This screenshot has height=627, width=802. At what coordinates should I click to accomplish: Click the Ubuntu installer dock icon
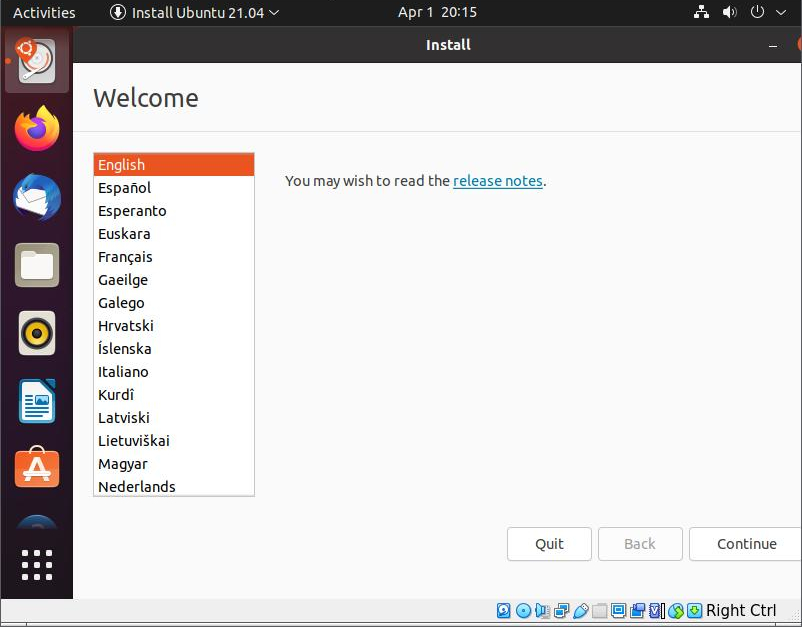pyautogui.click(x=37, y=62)
